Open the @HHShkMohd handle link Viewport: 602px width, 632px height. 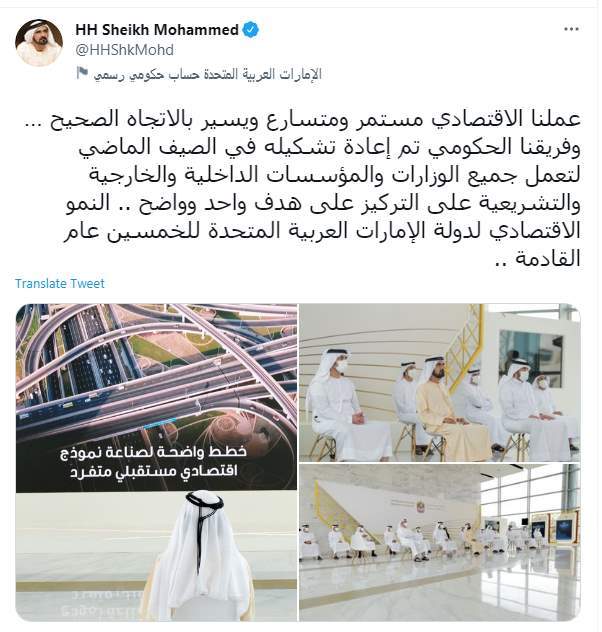[125, 50]
